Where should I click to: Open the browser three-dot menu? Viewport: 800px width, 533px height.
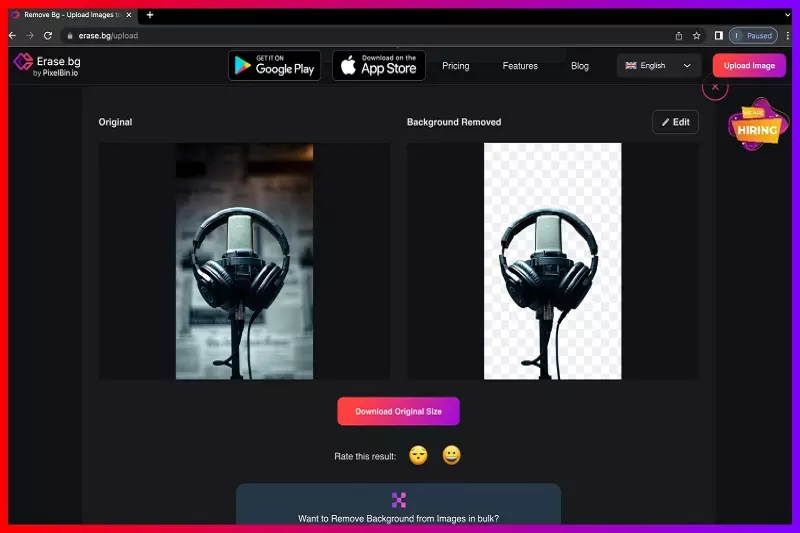[x=787, y=36]
